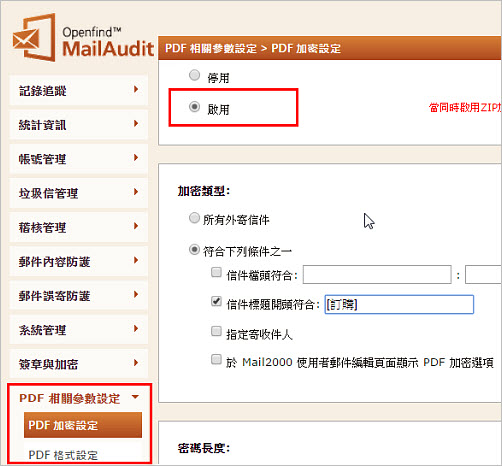Open the 郵件誤寄防護 sidebar menu
The image size is (502, 466).
(x=79, y=296)
